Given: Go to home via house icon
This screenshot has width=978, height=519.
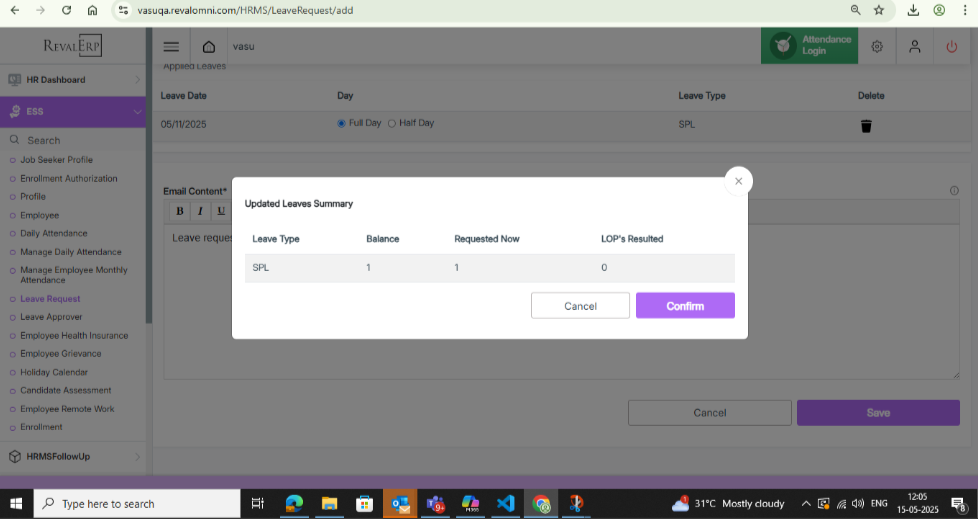Looking at the screenshot, I should click(208, 47).
